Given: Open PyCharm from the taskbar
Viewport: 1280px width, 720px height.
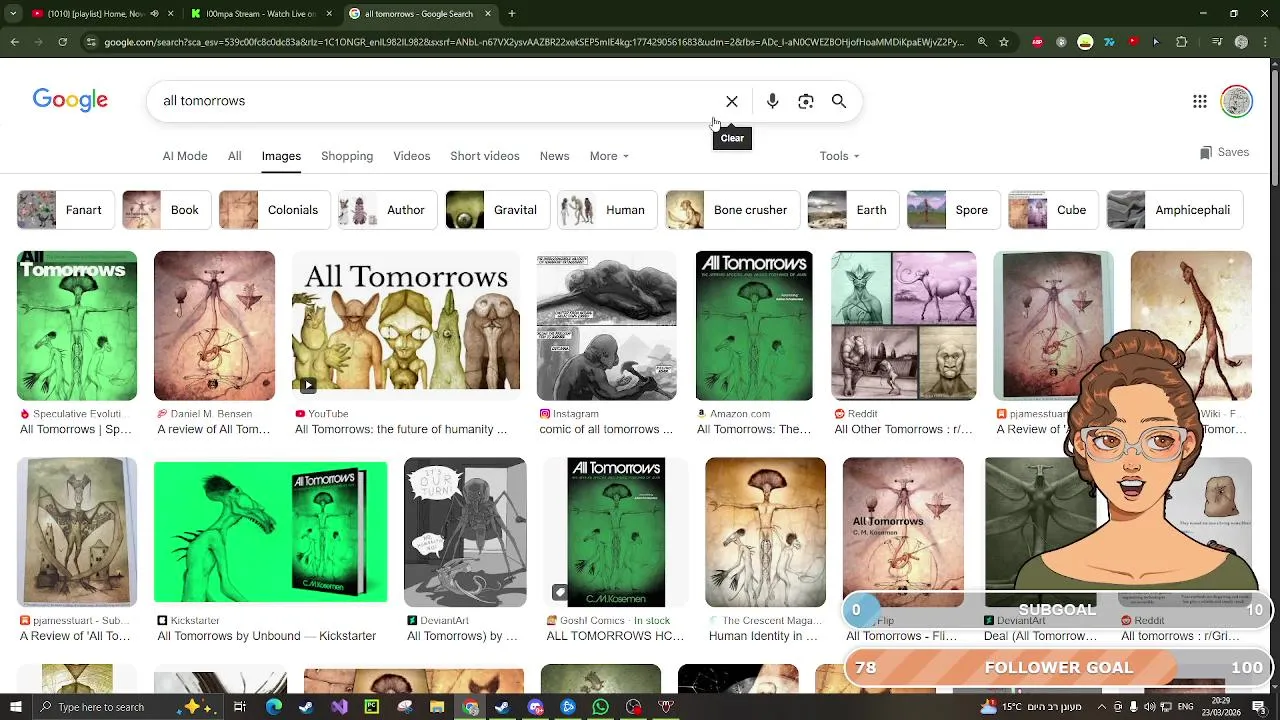Looking at the screenshot, I should pyautogui.click(x=371, y=707).
